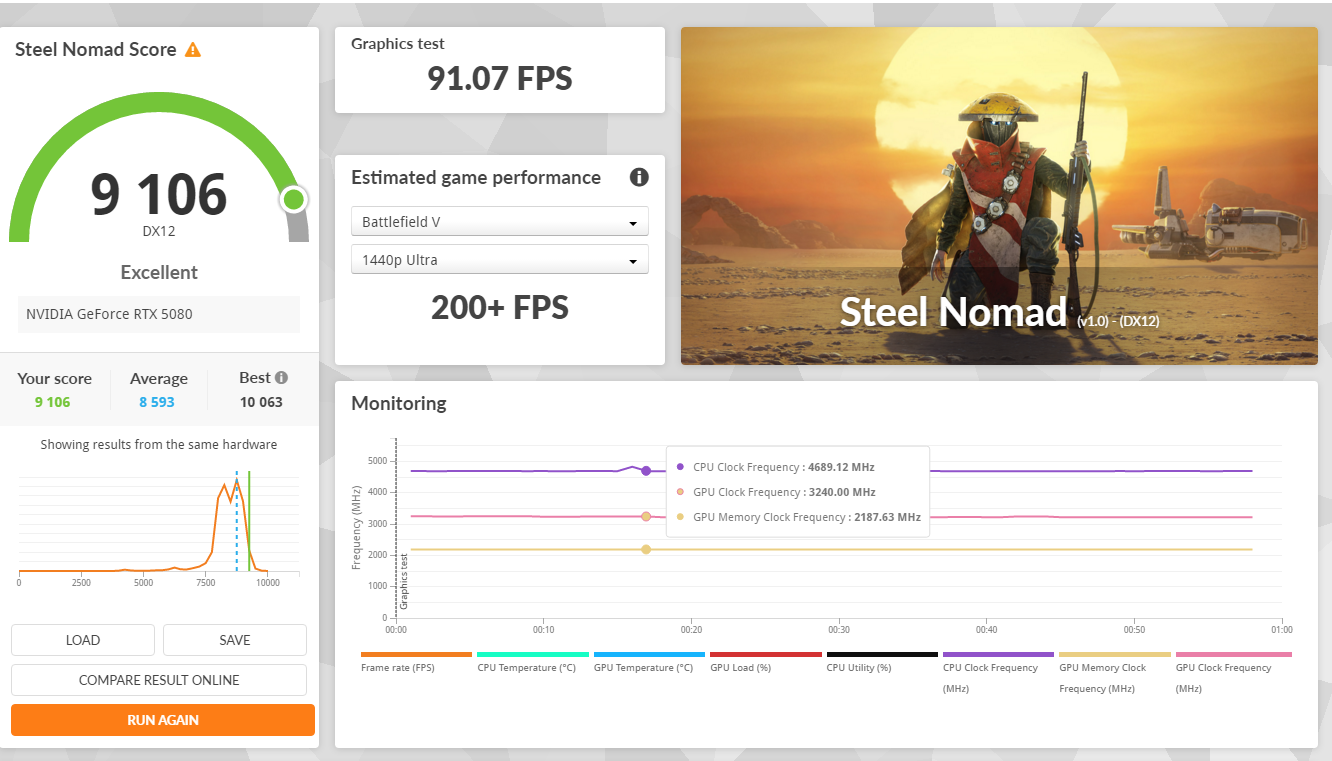
Task: Click the Excellent rating label
Action: (159, 272)
